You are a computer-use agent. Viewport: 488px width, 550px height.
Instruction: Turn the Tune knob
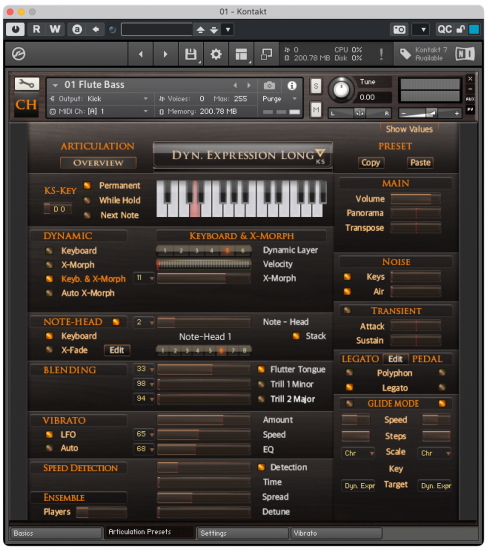point(340,89)
